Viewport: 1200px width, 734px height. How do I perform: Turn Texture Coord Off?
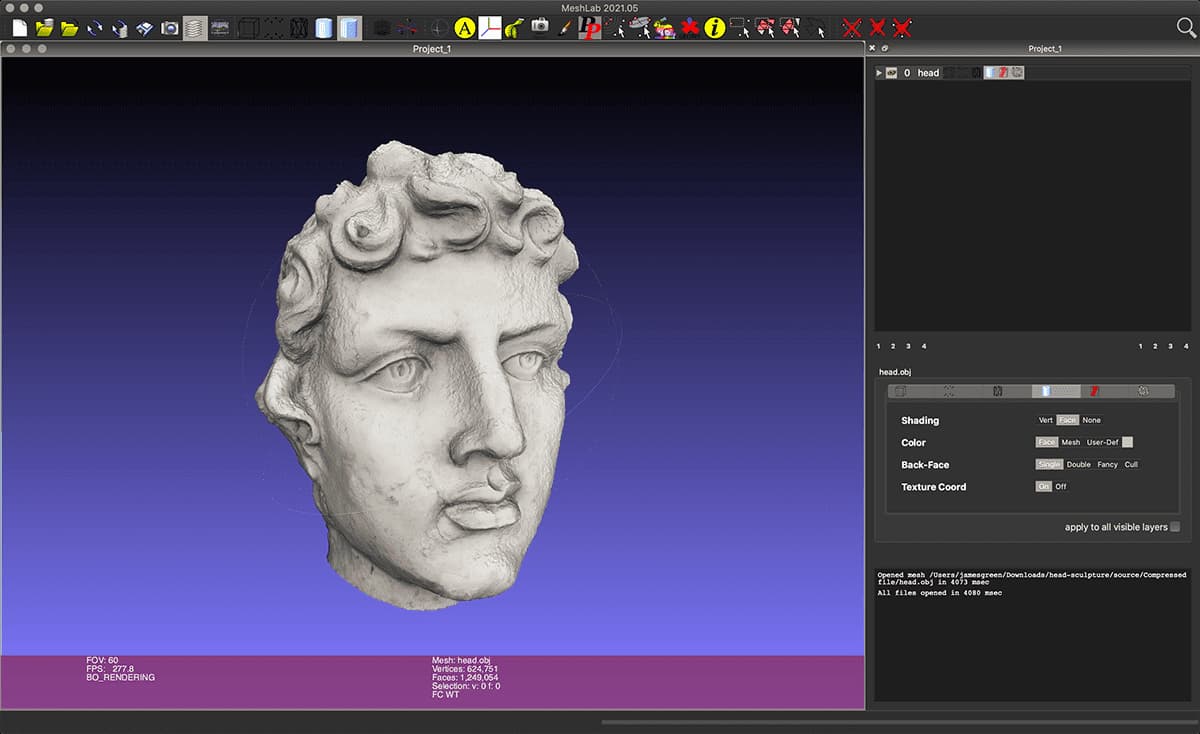pyautogui.click(x=1059, y=487)
